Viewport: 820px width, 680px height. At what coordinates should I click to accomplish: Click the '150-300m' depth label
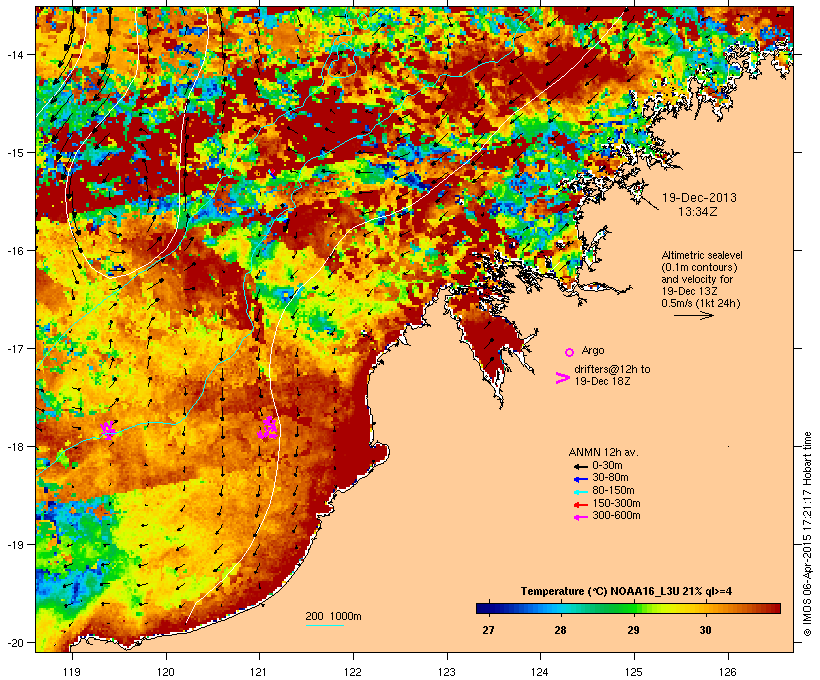pyautogui.click(x=617, y=503)
